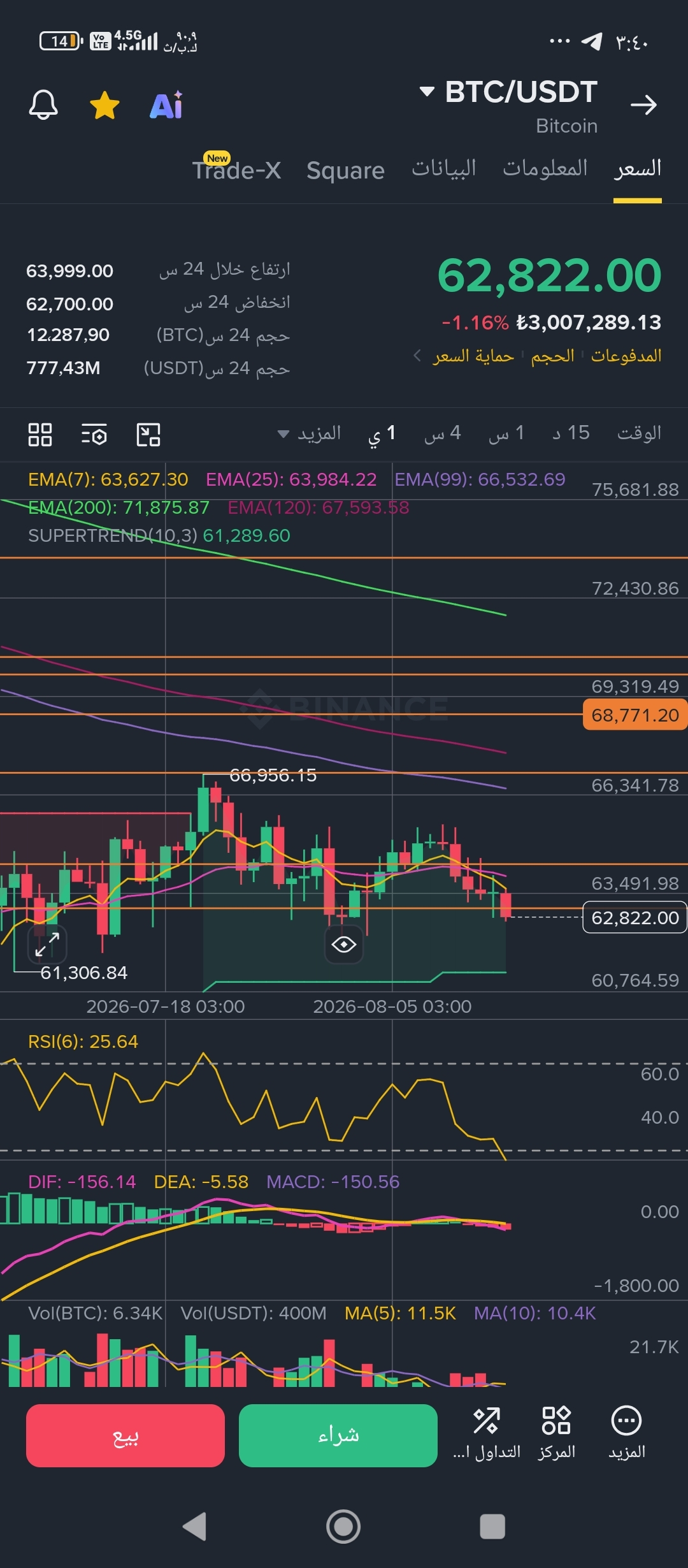Image resolution: width=688 pixels, height=1568 pixels.
Task: Select the 1 س timeframe
Action: click(x=506, y=433)
